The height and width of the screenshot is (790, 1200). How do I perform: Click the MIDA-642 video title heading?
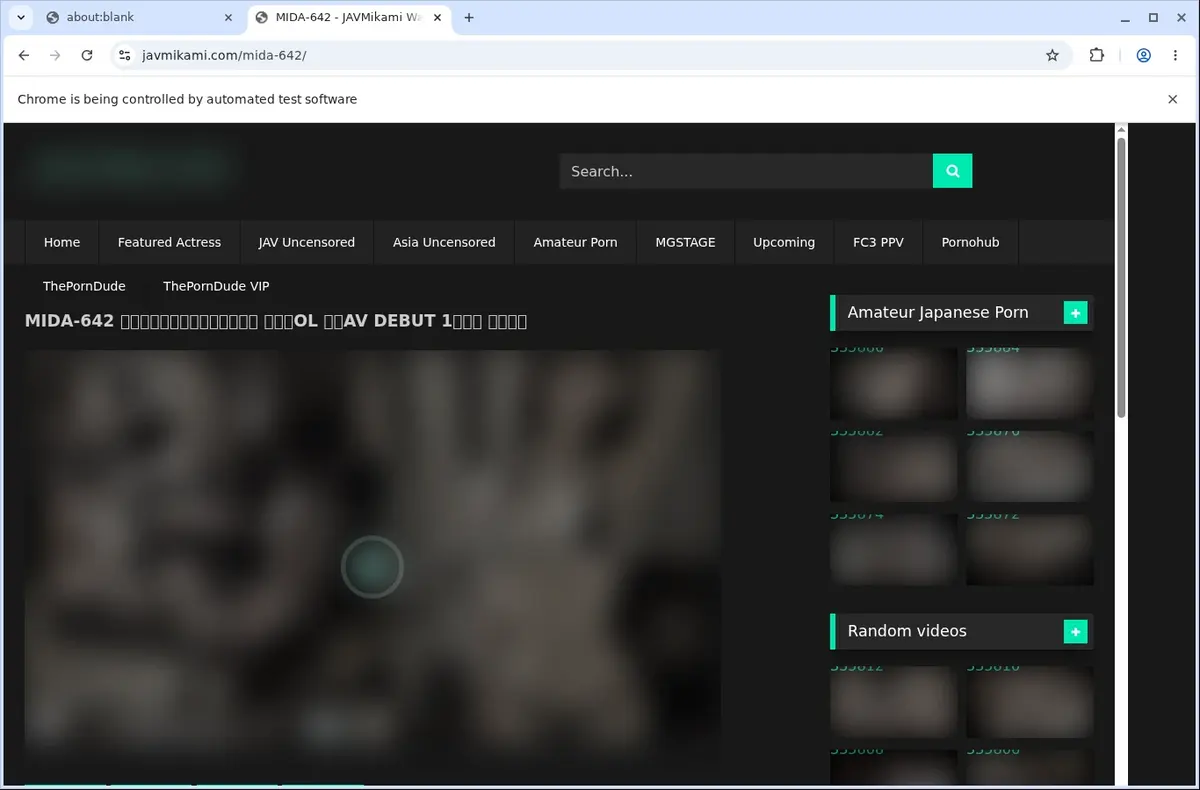(276, 321)
